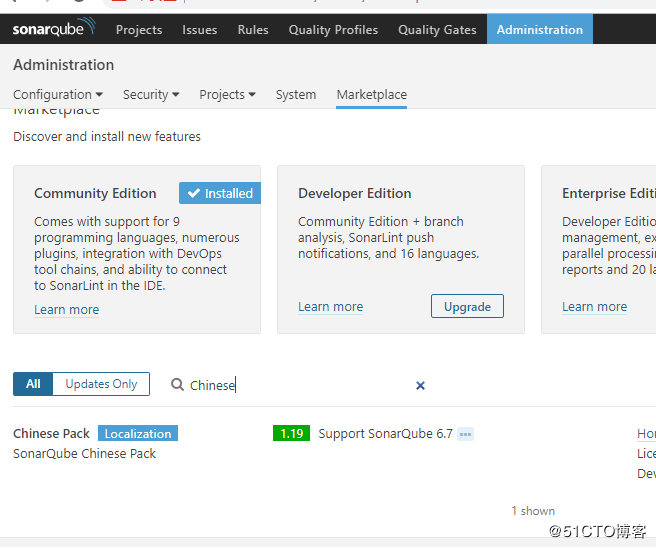656x548 pixels.
Task: Expand the Projects administration dropdown
Action: [227, 94]
